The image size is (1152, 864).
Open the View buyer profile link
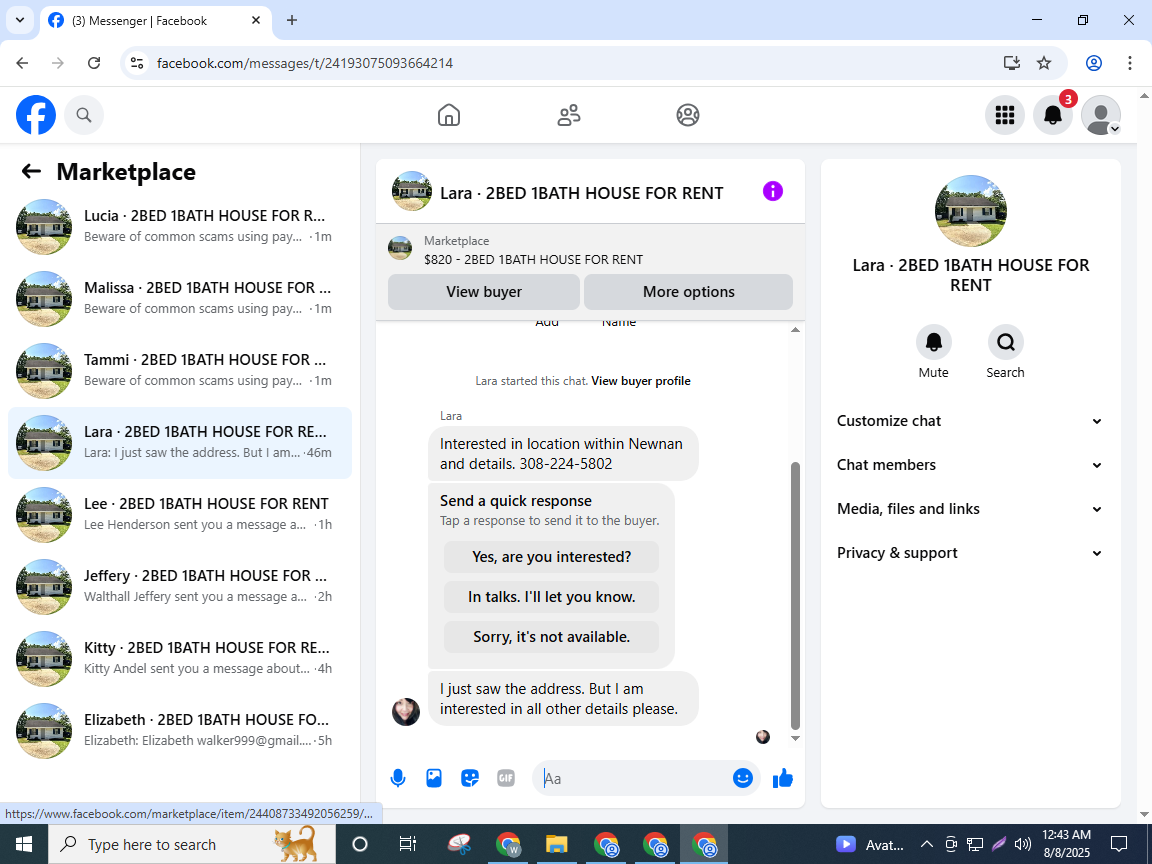[641, 381]
